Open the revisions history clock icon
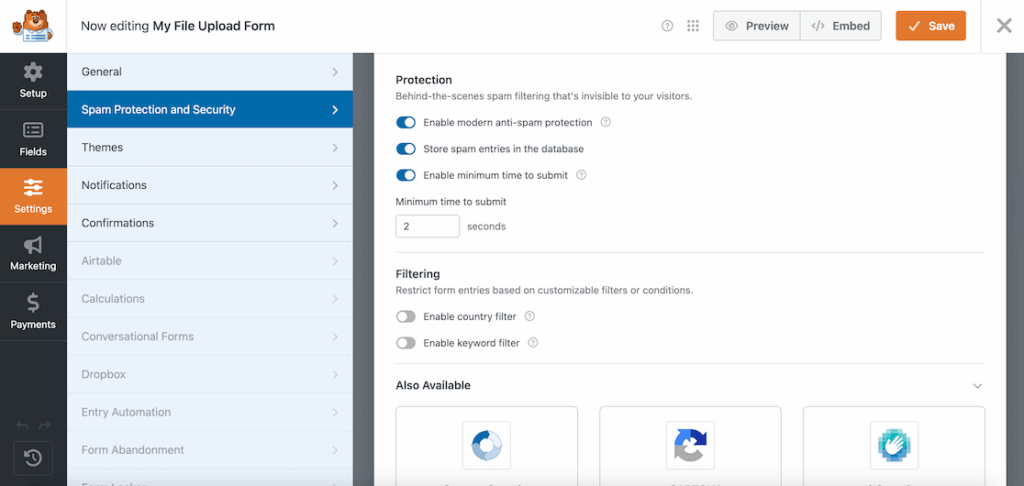Viewport: 1024px width, 486px height. (33, 458)
